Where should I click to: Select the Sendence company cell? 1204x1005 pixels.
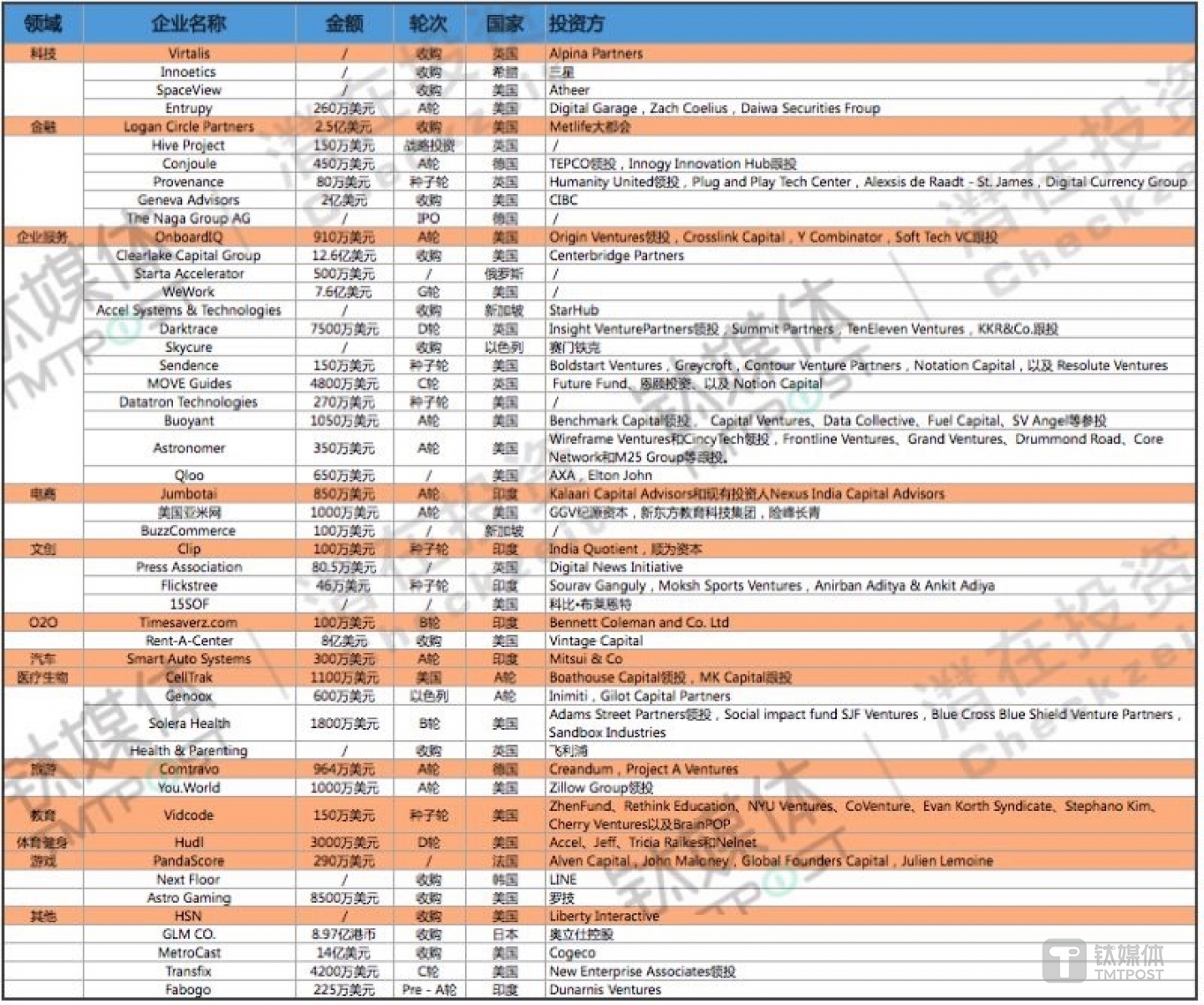pyautogui.click(x=189, y=366)
